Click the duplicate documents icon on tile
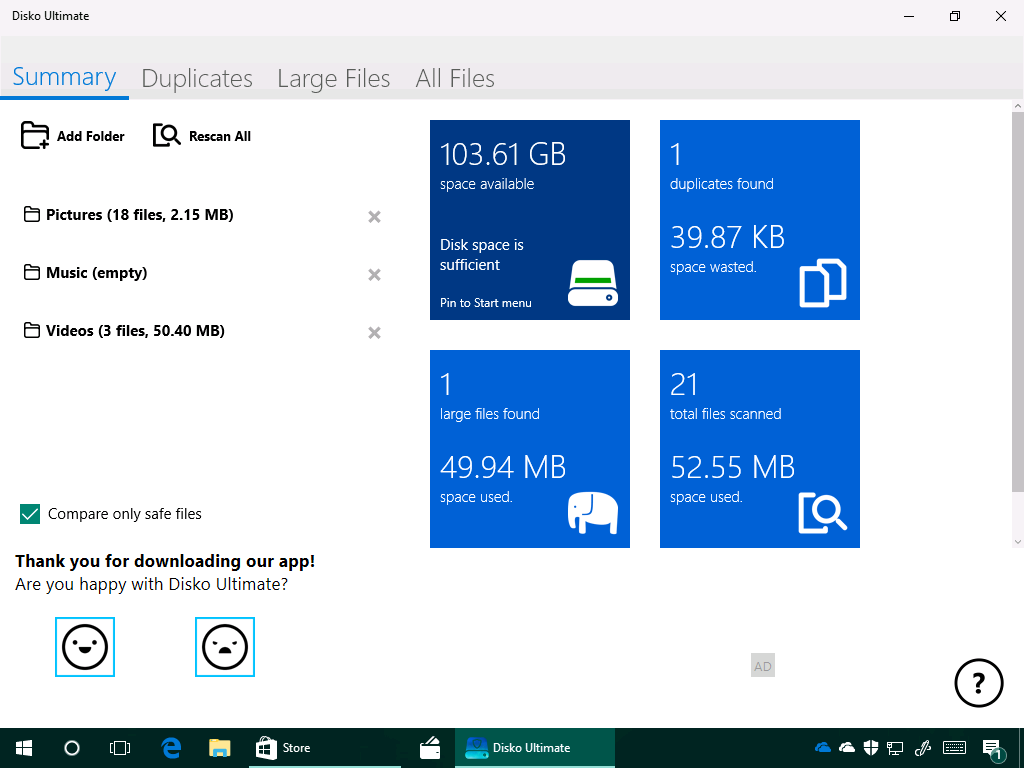 tap(823, 283)
